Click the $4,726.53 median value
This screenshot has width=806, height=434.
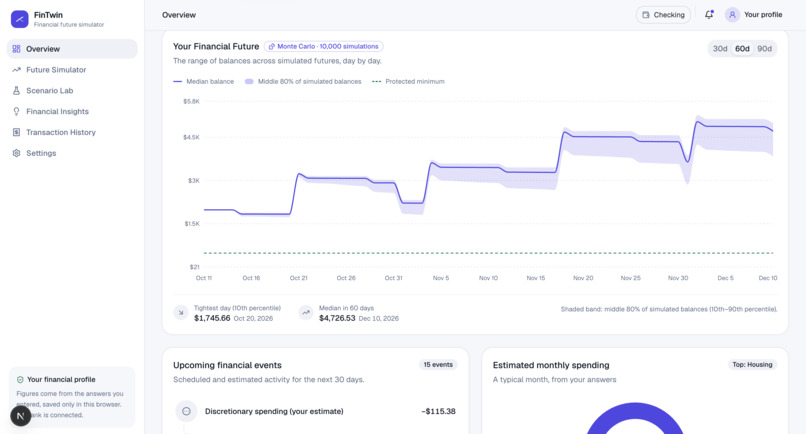337,318
